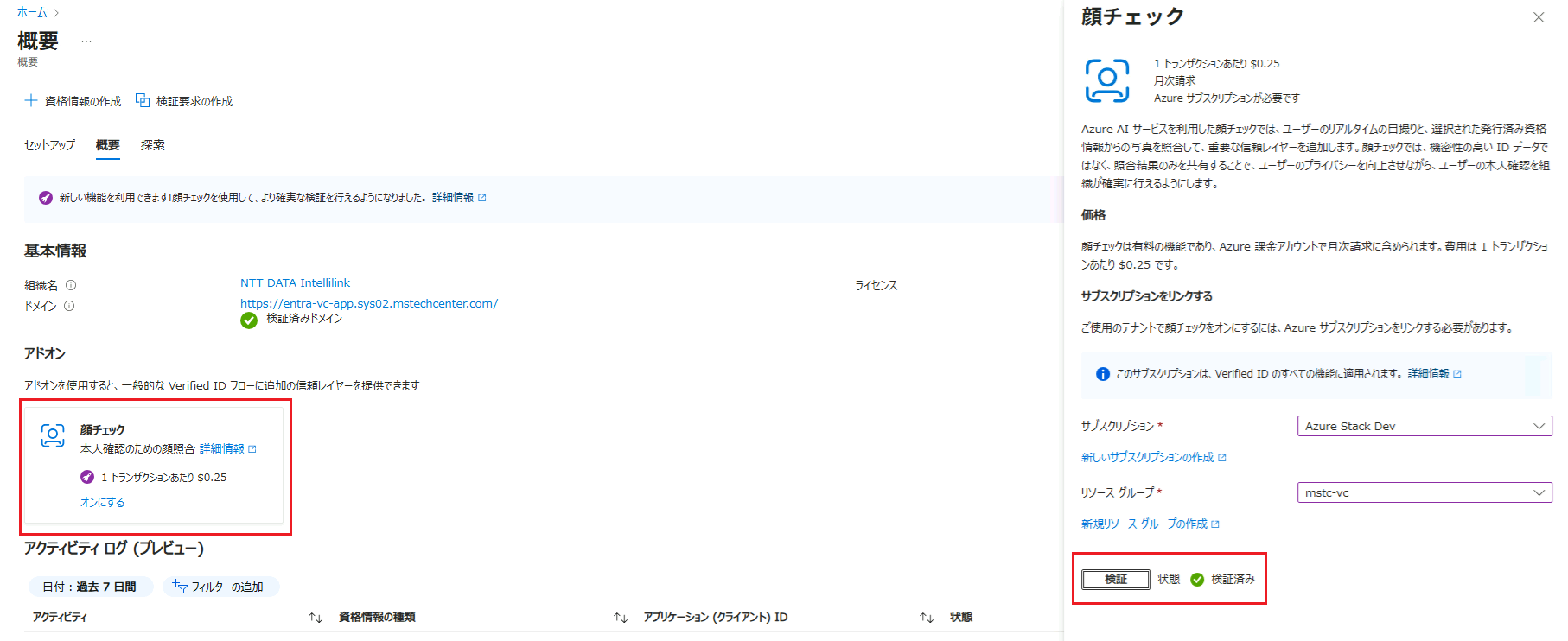Click the info icon next to 組織名
Viewport: 1568px width, 641px height.
tap(71, 285)
